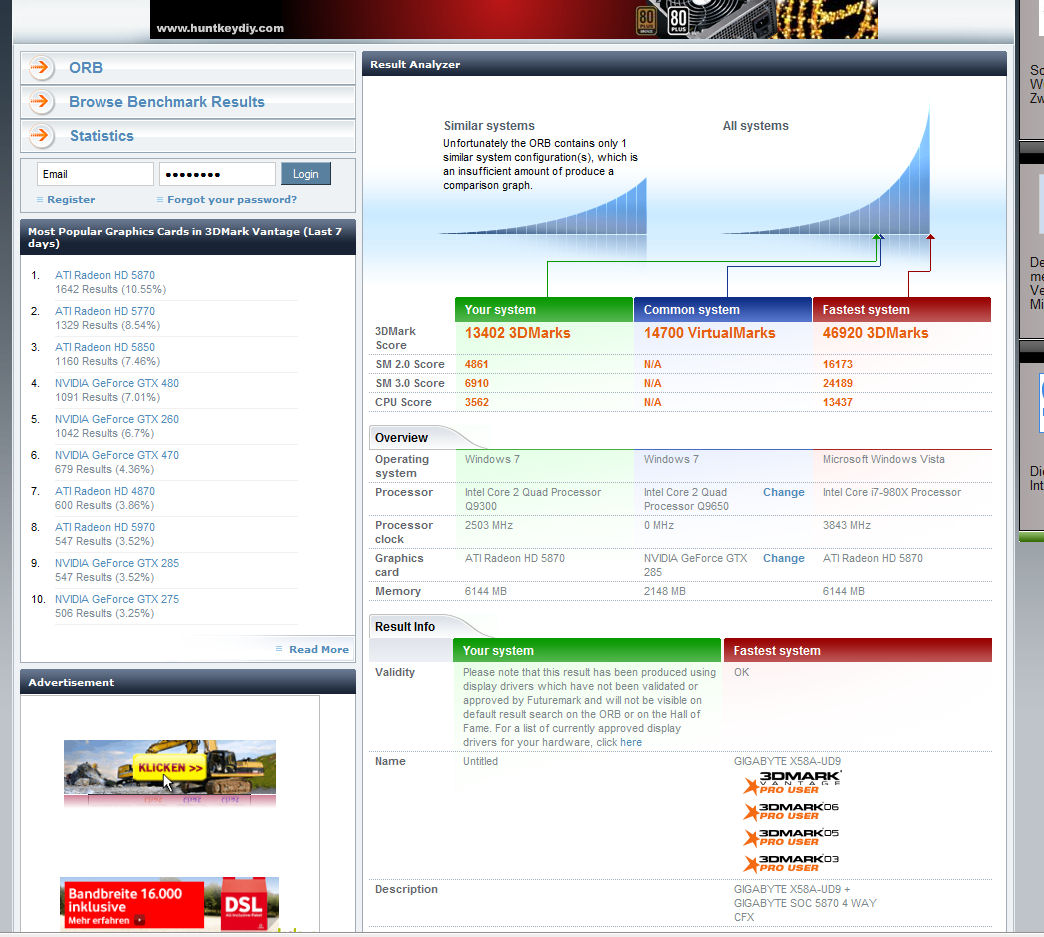The width and height of the screenshot is (1044, 937).
Task: Click the Untitled result name
Action: (x=480, y=761)
